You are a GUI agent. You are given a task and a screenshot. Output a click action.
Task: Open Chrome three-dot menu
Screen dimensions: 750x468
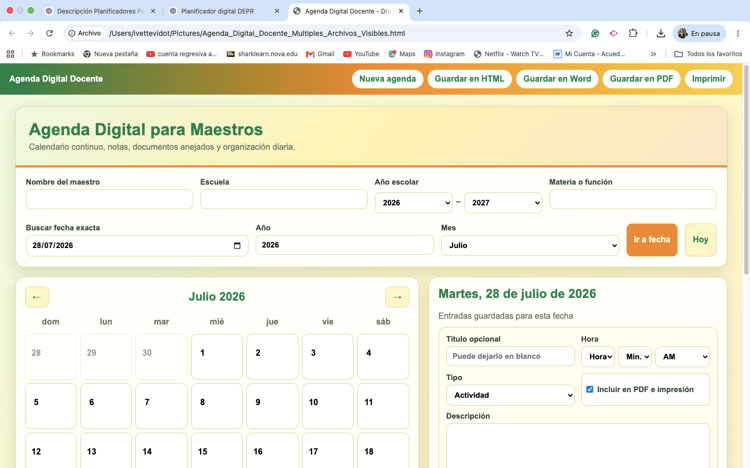click(x=738, y=33)
